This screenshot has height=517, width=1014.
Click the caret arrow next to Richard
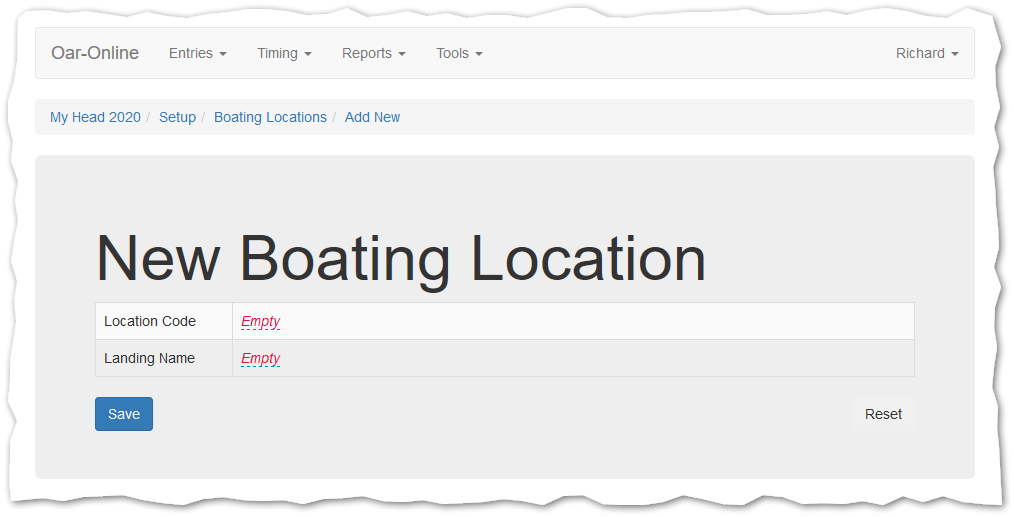(x=955, y=54)
